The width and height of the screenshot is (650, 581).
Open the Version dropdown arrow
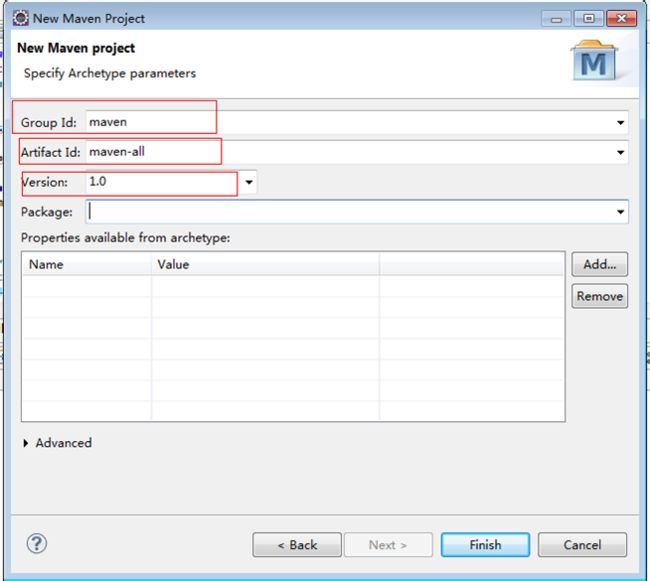(x=249, y=182)
